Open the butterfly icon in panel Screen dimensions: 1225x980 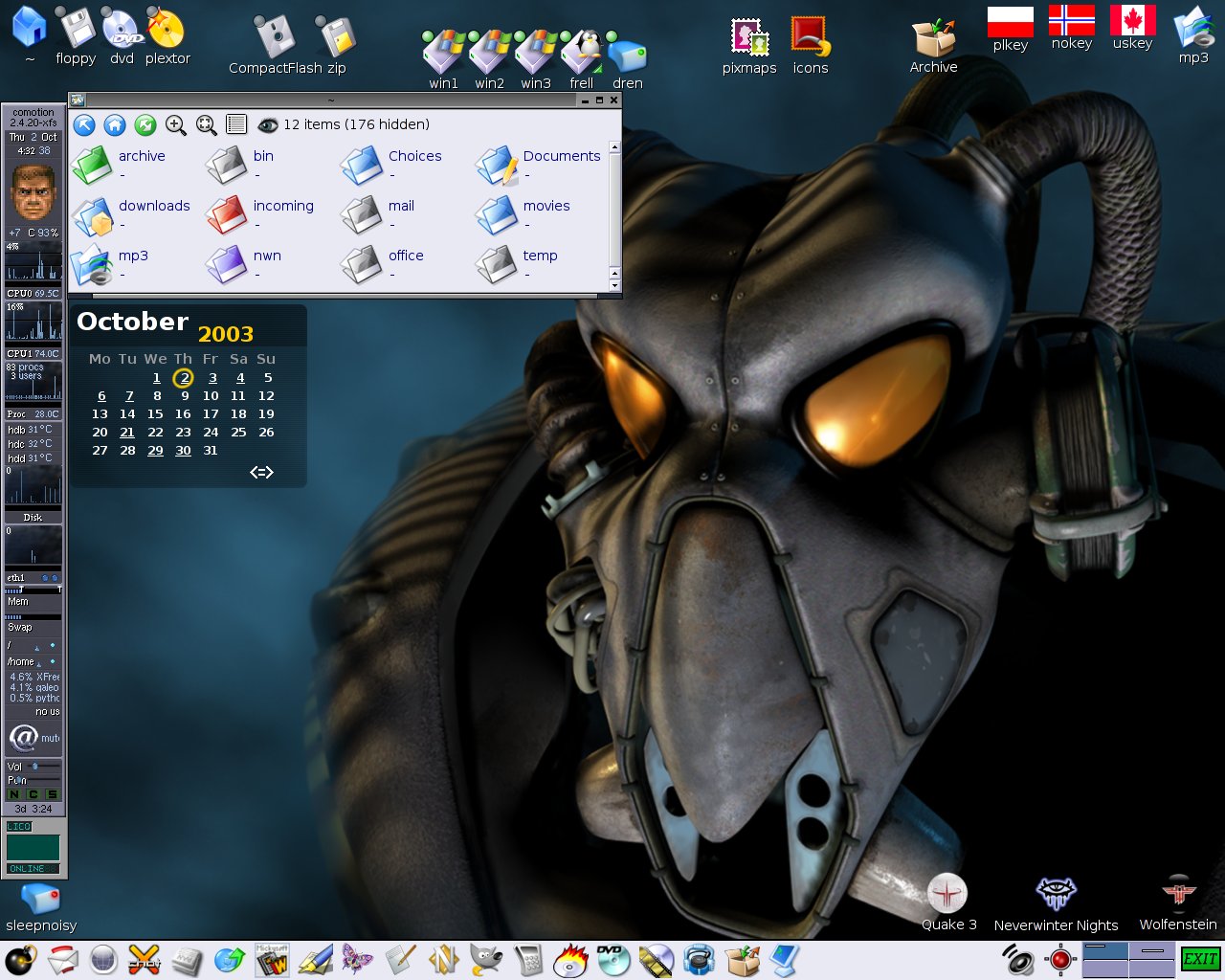point(357,960)
